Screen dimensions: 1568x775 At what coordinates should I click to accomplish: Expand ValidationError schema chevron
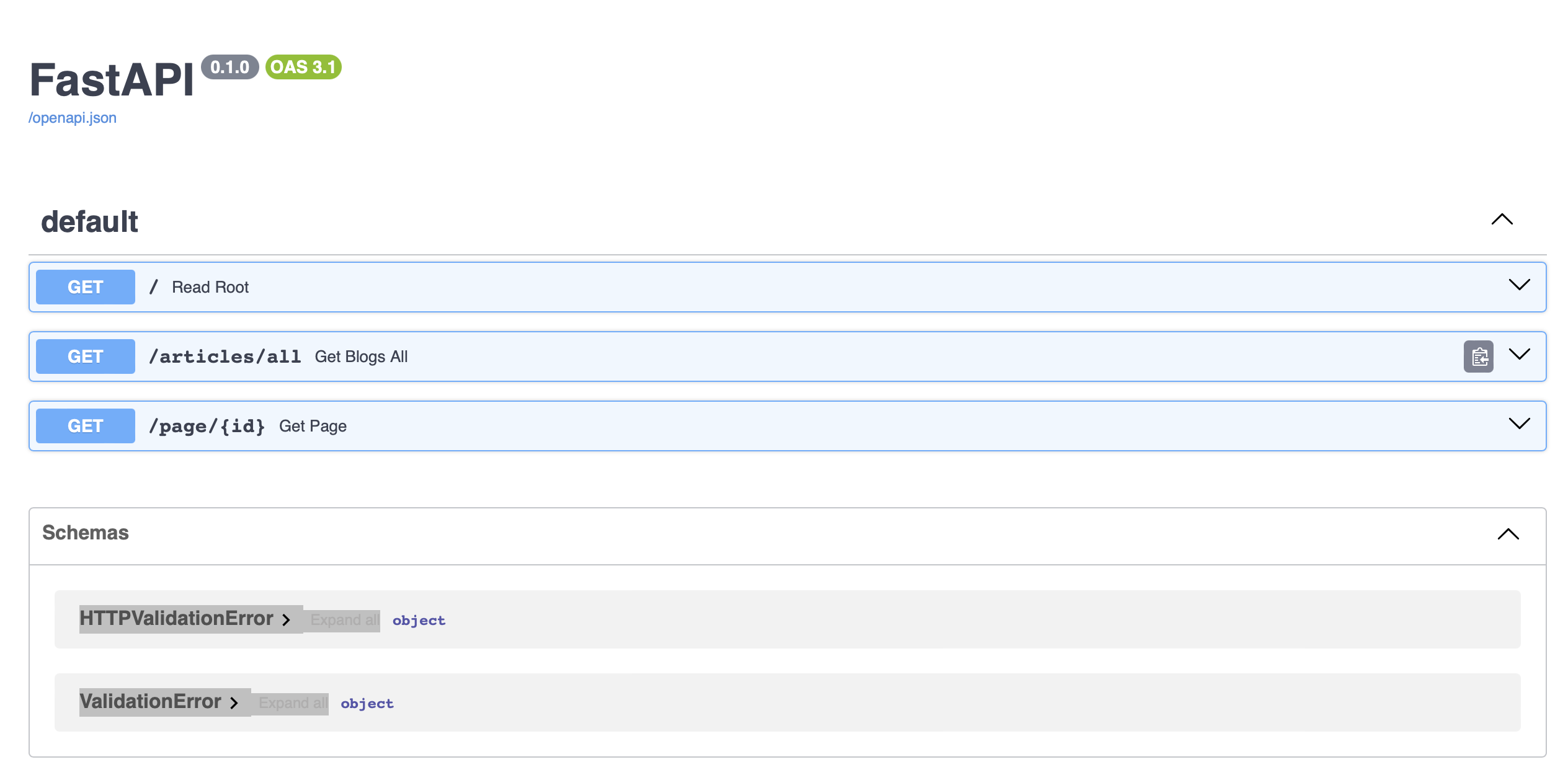tap(234, 703)
